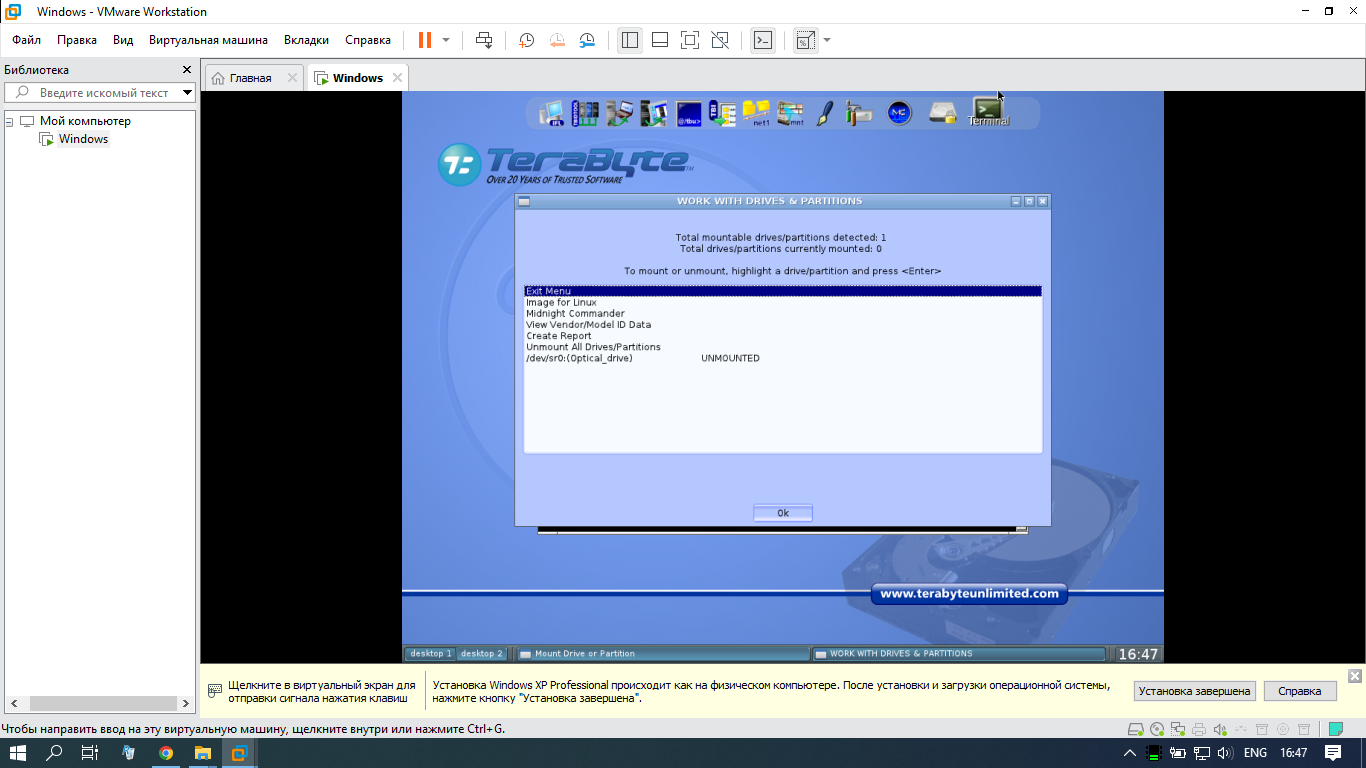Launch the Image for Linux (IFL) dock icon
This screenshot has height=768, width=1366.
click(552, 113)
